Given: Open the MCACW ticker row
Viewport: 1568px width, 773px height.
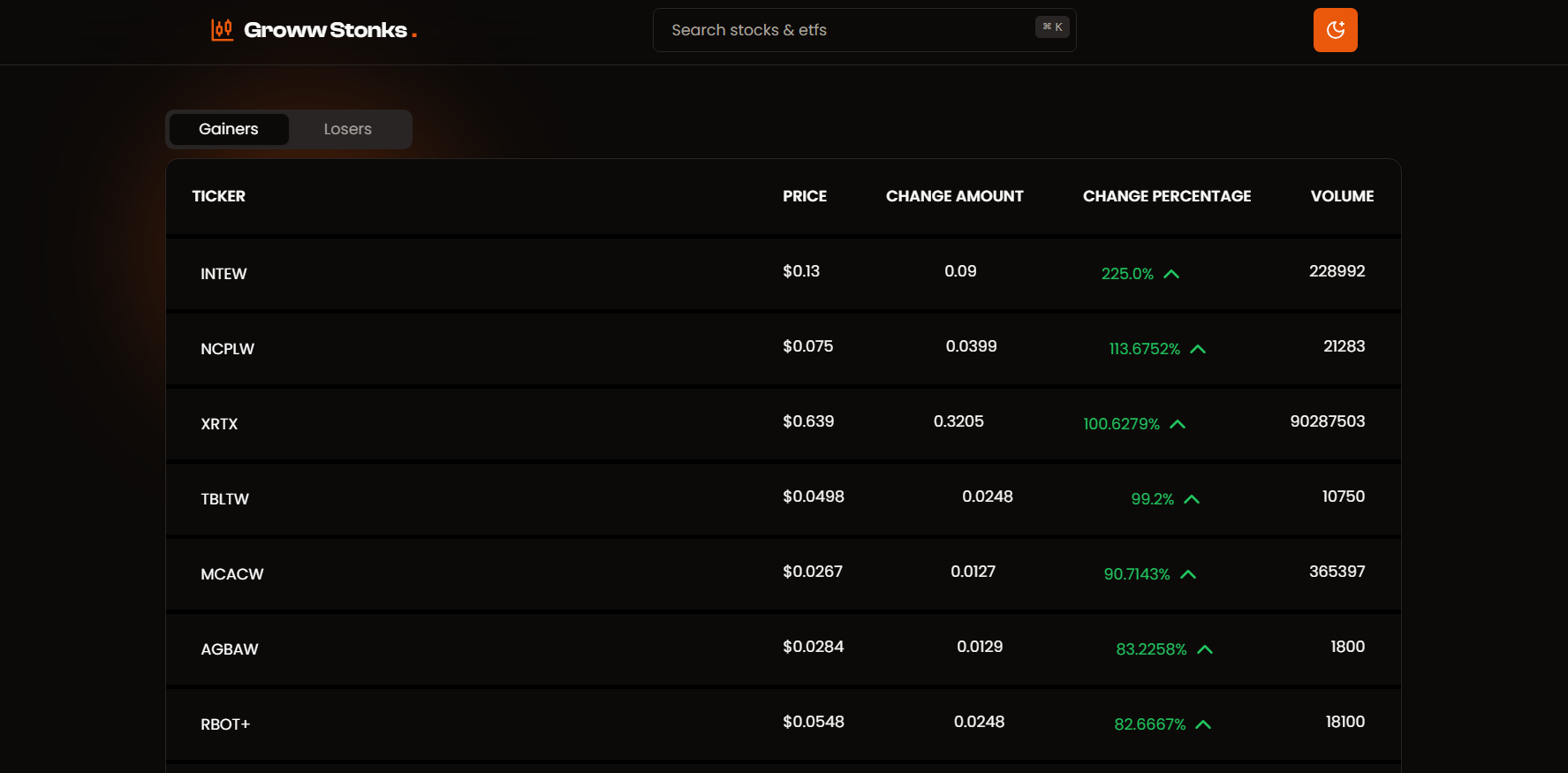Looking at the screenshot, I should pyautogui.click(x=783, y=574).
